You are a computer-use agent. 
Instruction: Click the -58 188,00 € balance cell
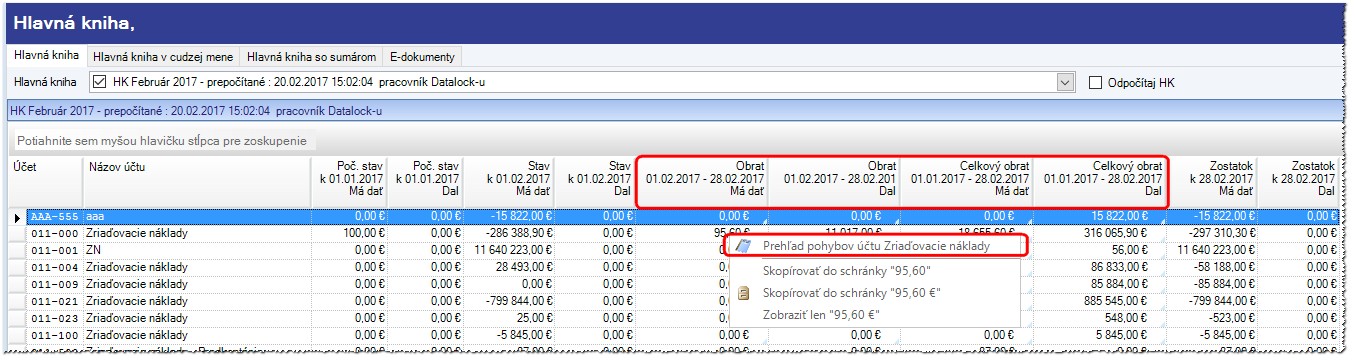[x=1213, y=267]
